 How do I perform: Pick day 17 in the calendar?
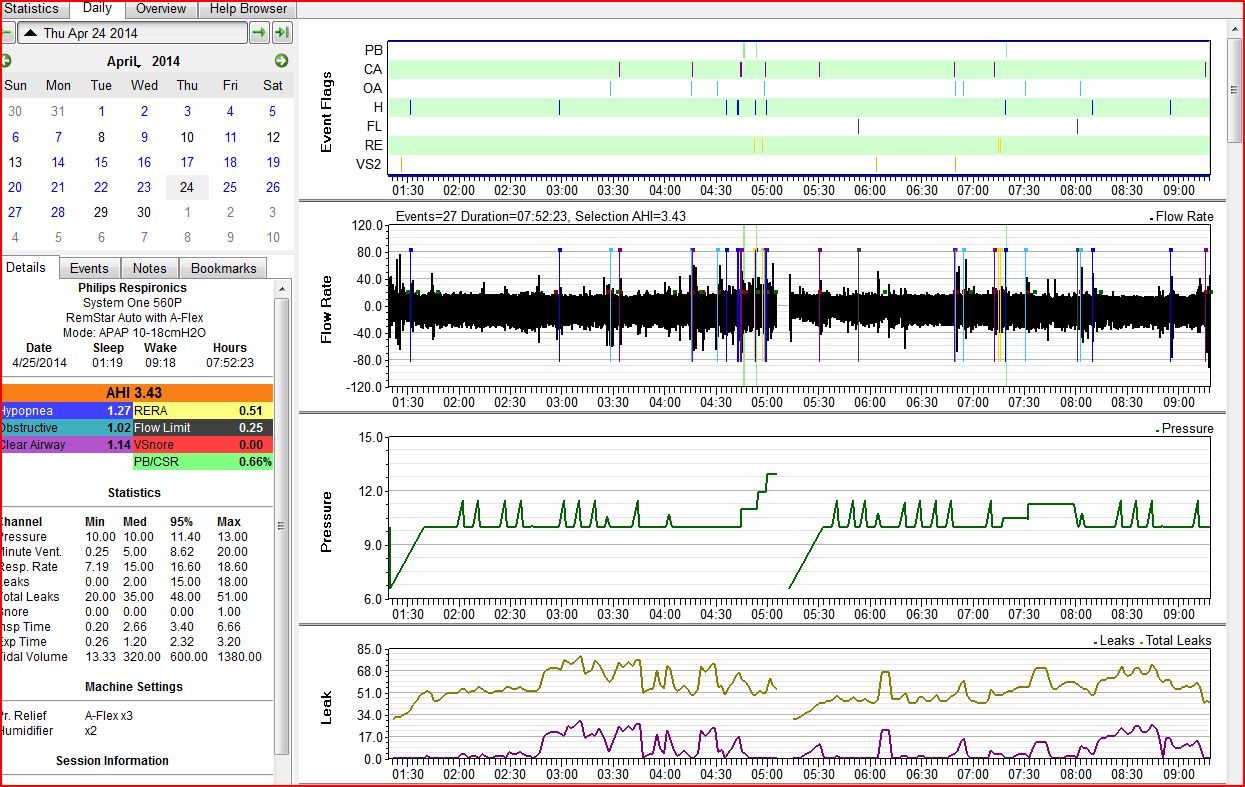pos(187,162)
